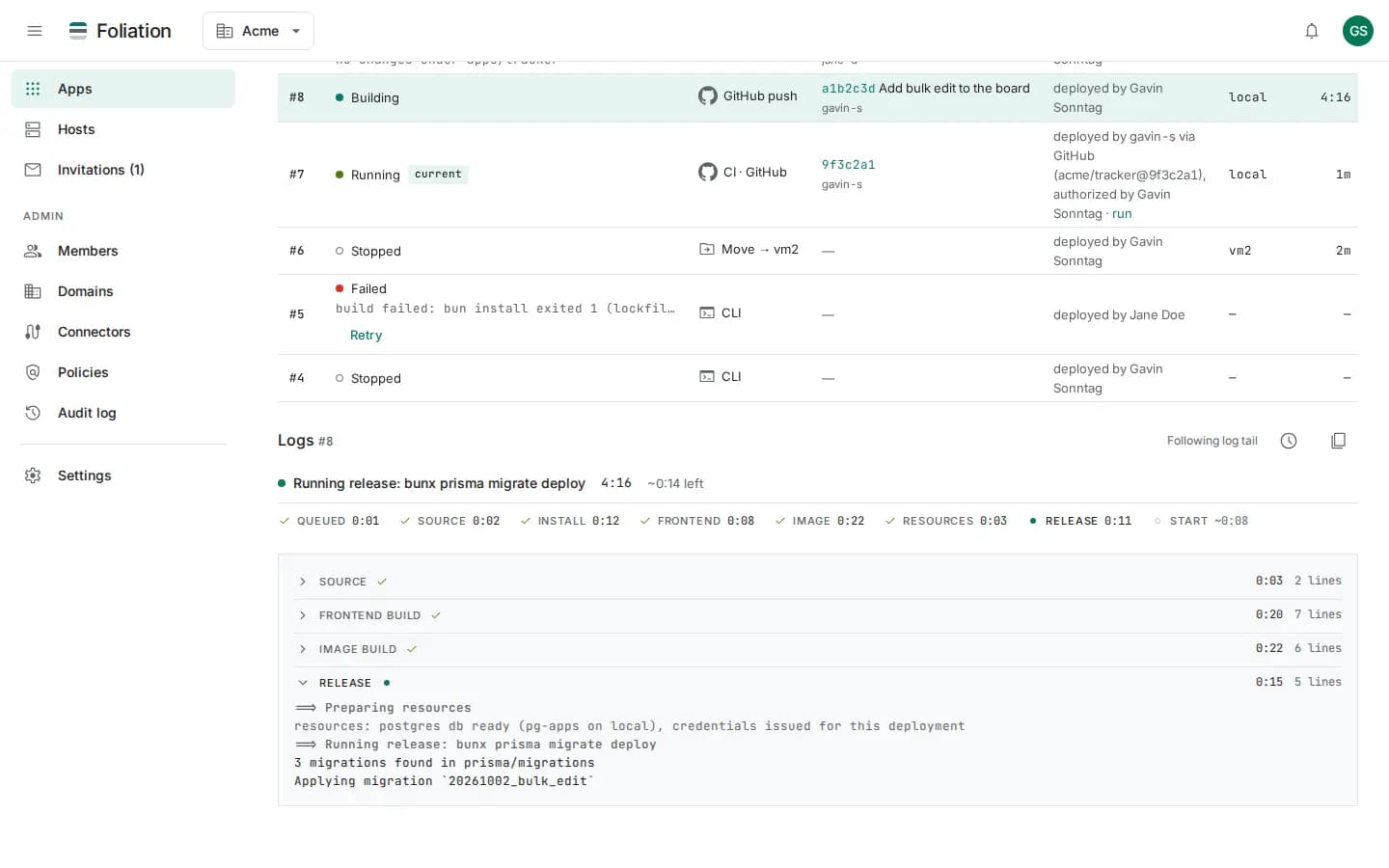Open commit a1b2c3d link
The image size is (1389, 868).
pyautogui.click(x=848, y=89)
